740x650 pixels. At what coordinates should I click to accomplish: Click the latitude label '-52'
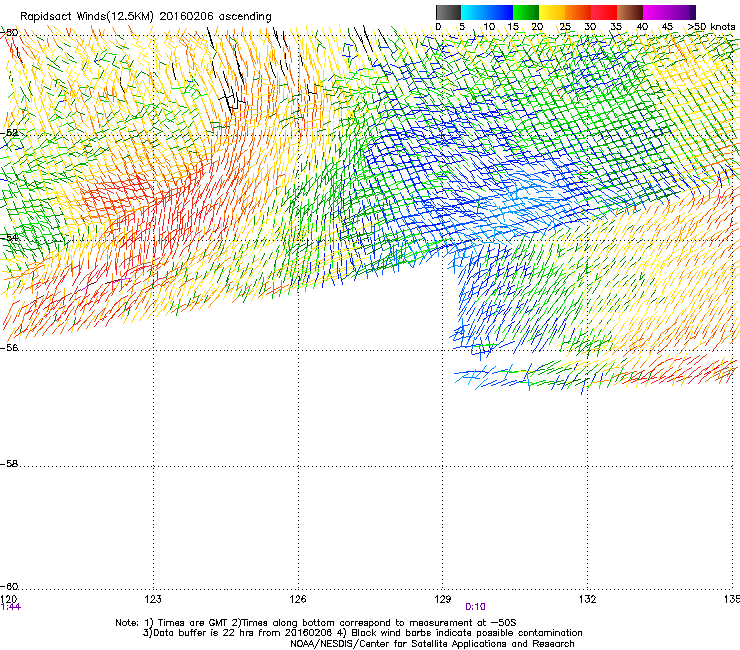point(9,133)
